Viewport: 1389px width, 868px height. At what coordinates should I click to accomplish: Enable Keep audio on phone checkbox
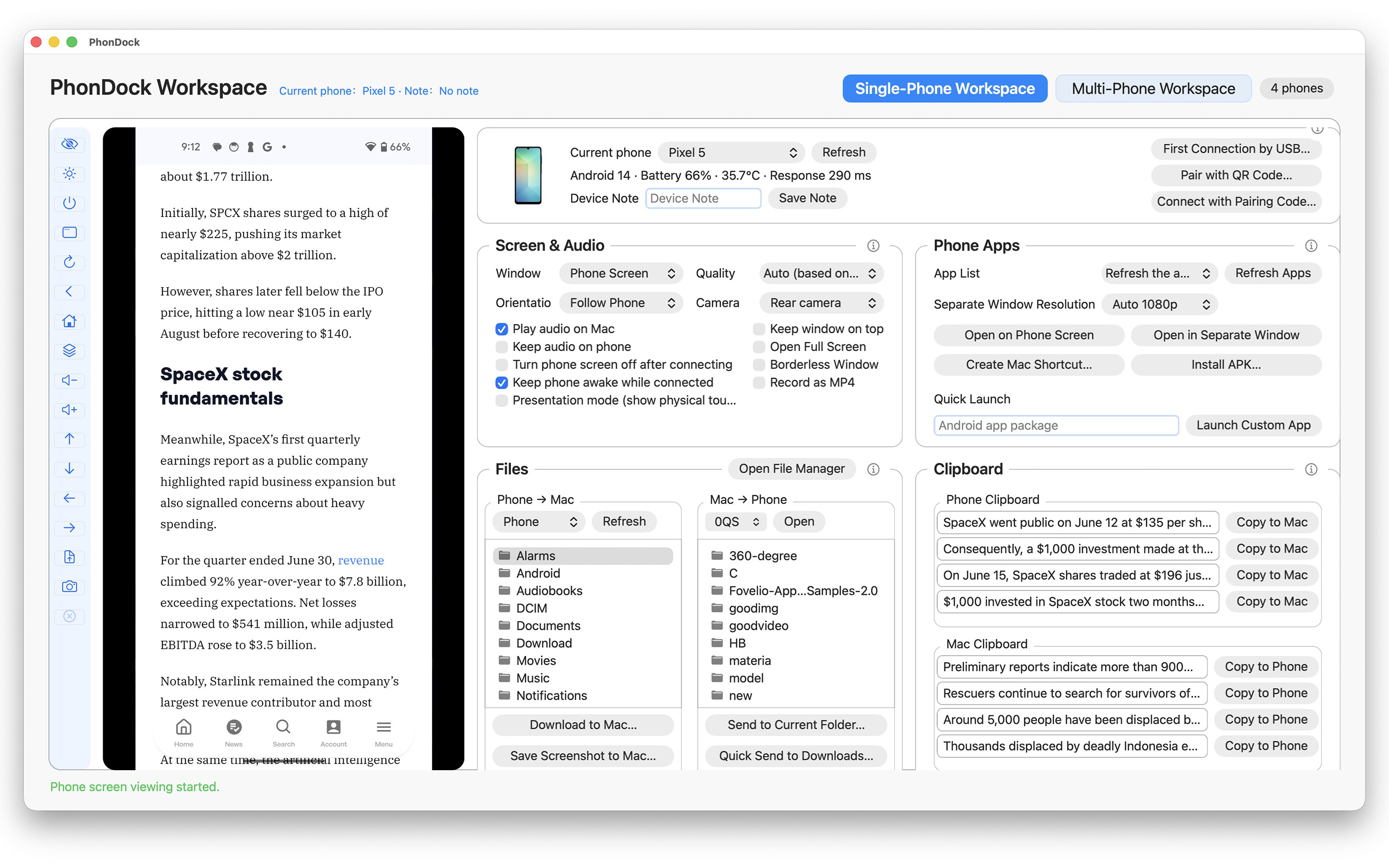(x=502, y=347)
